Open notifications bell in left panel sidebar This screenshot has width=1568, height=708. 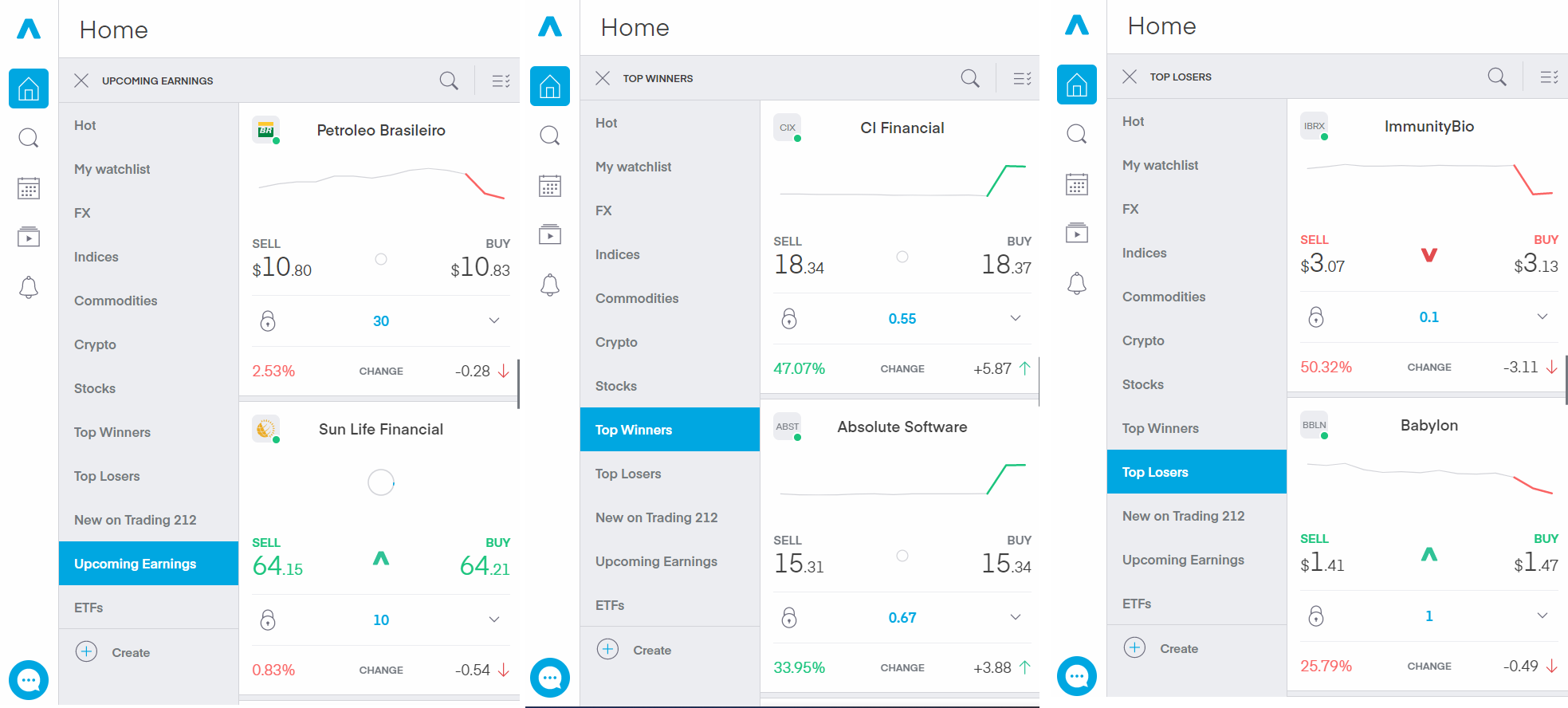[x=29, y=287]
